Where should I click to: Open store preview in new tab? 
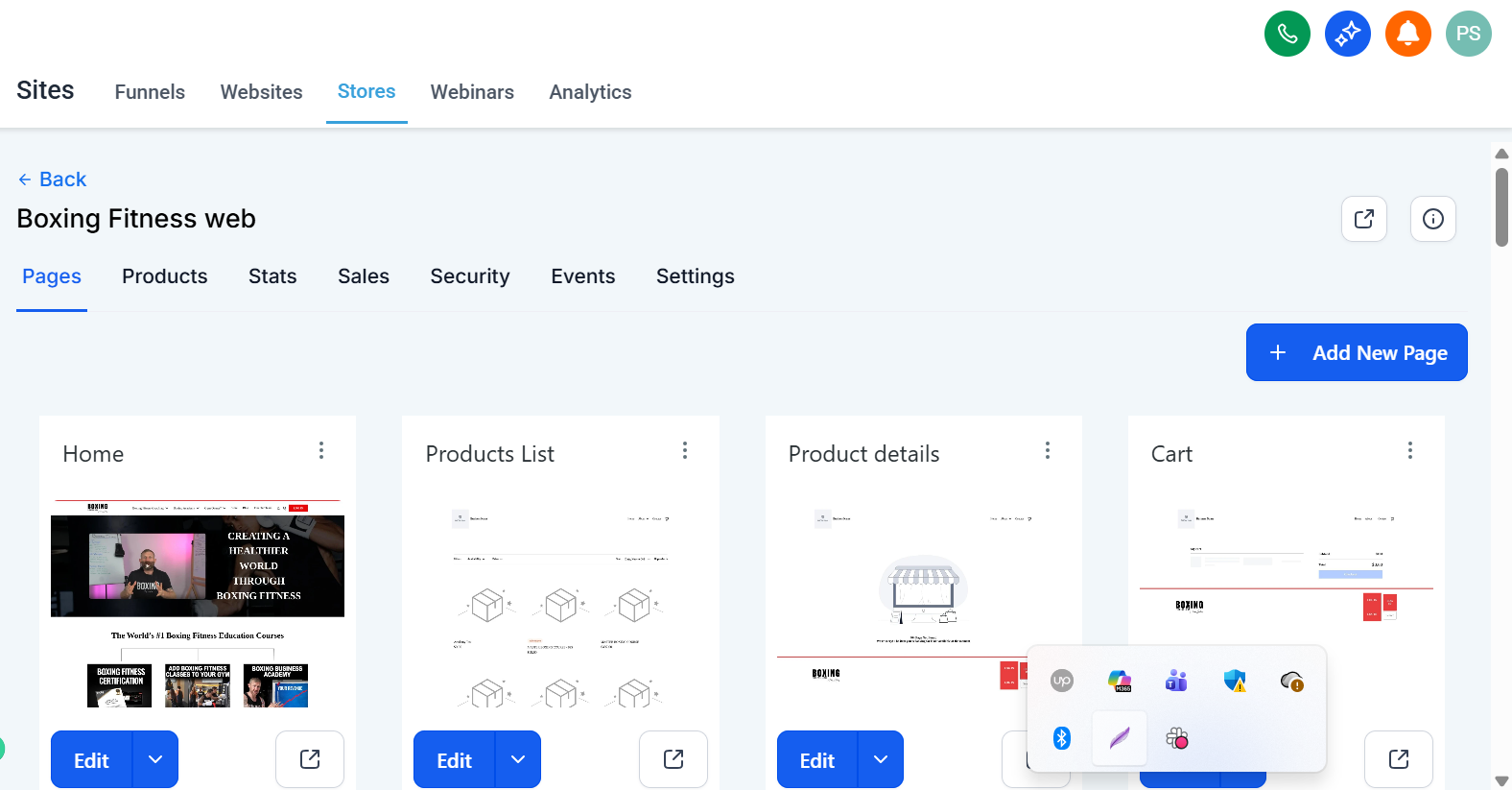(x=1363, y=219)
